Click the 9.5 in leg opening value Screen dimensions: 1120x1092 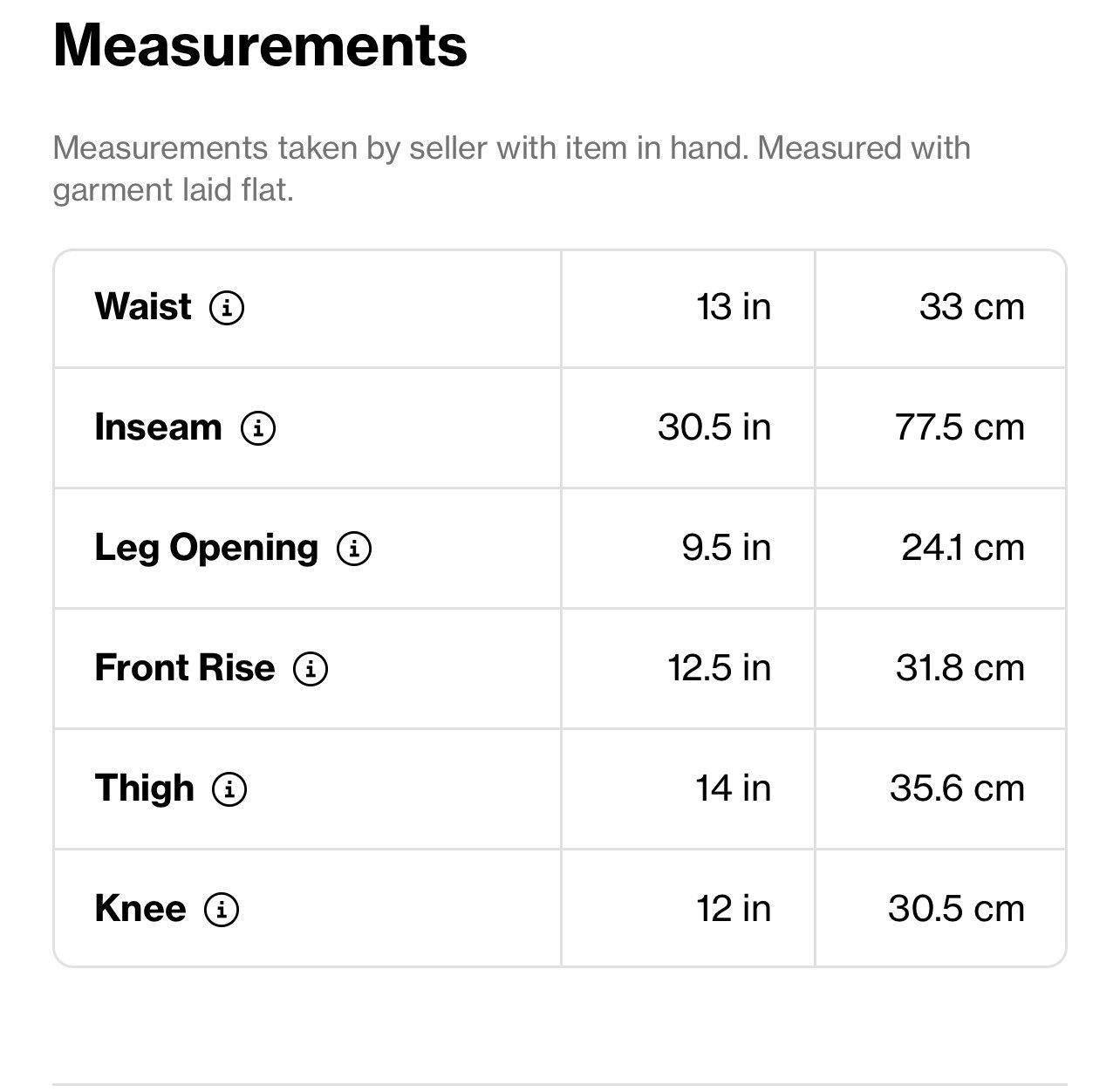coord(727,548)
